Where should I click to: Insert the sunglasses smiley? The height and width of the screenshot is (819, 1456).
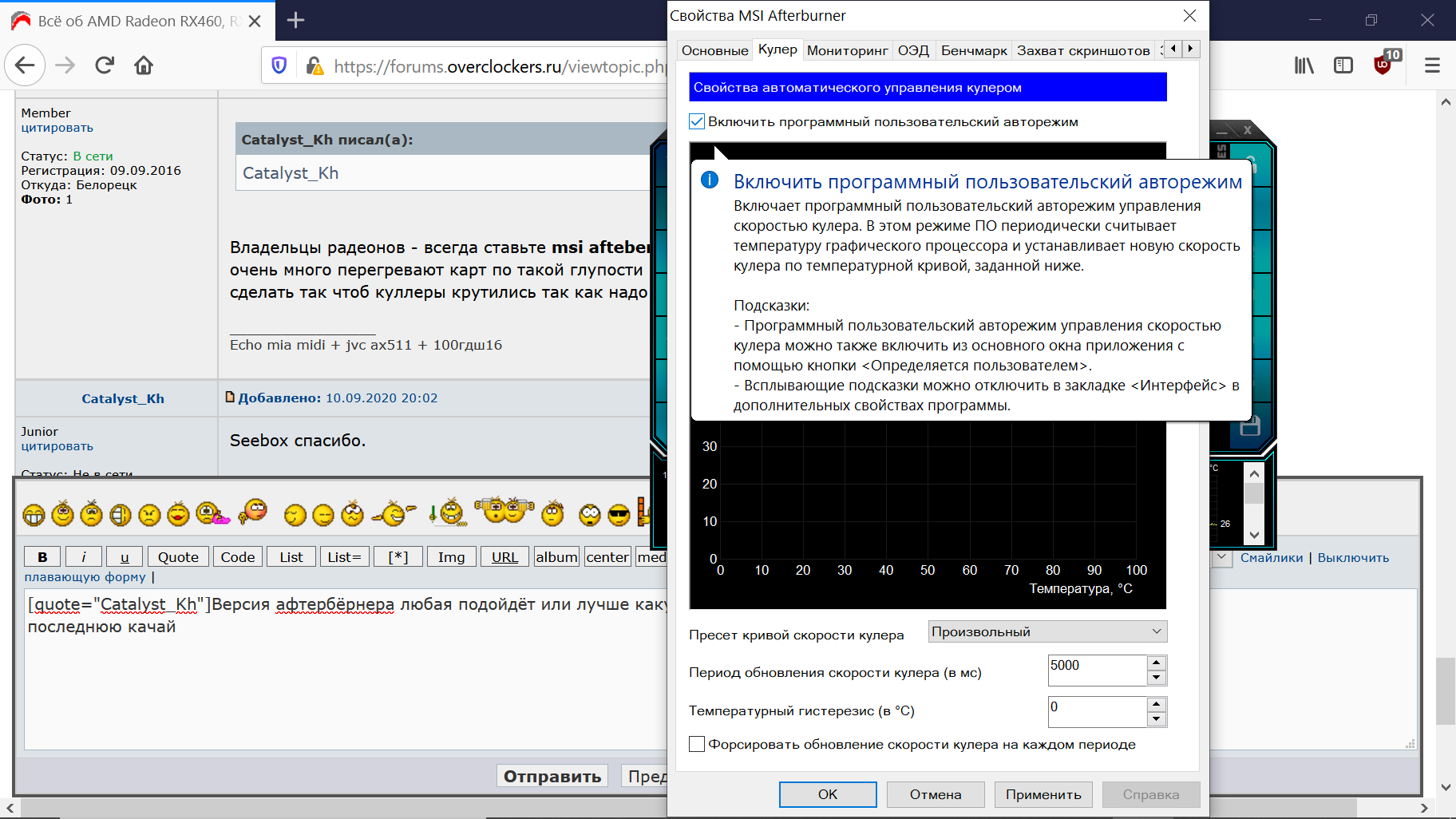[619, 516]
